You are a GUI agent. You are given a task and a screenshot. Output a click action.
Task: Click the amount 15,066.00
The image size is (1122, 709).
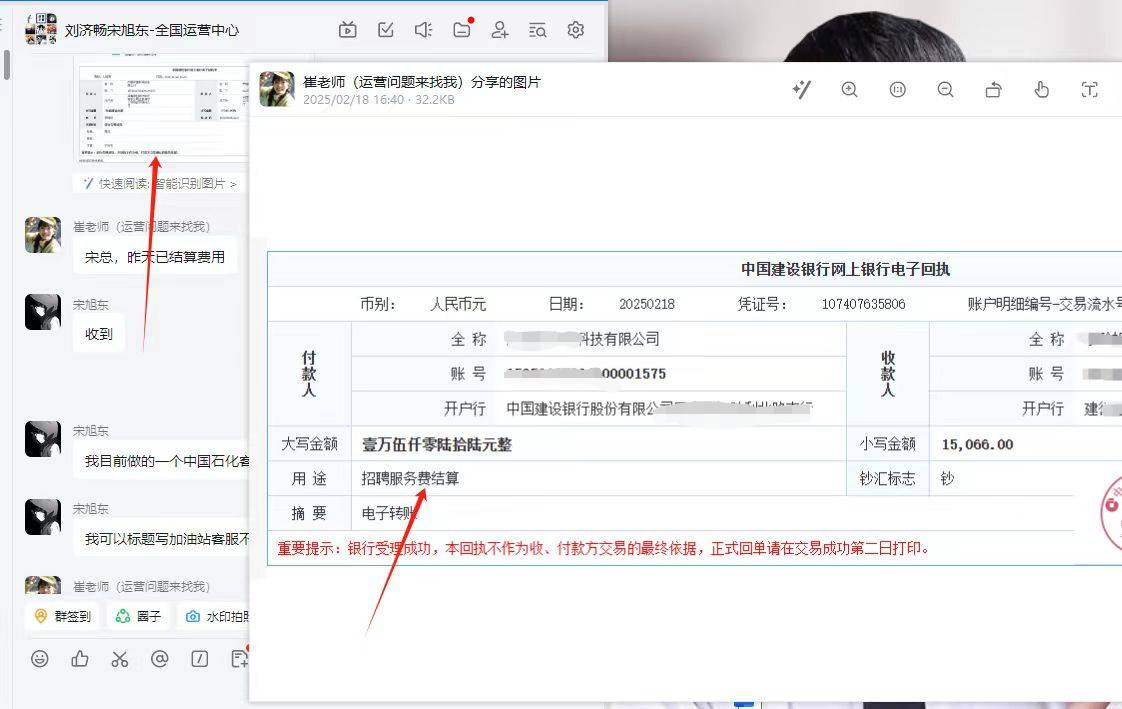[x=977, y=444]
